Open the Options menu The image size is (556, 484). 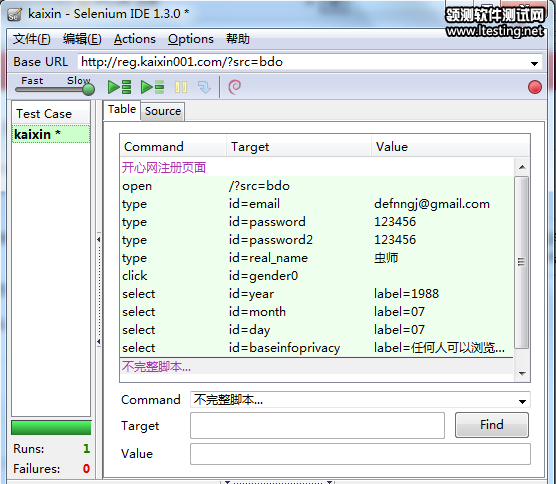coord(191,39)
